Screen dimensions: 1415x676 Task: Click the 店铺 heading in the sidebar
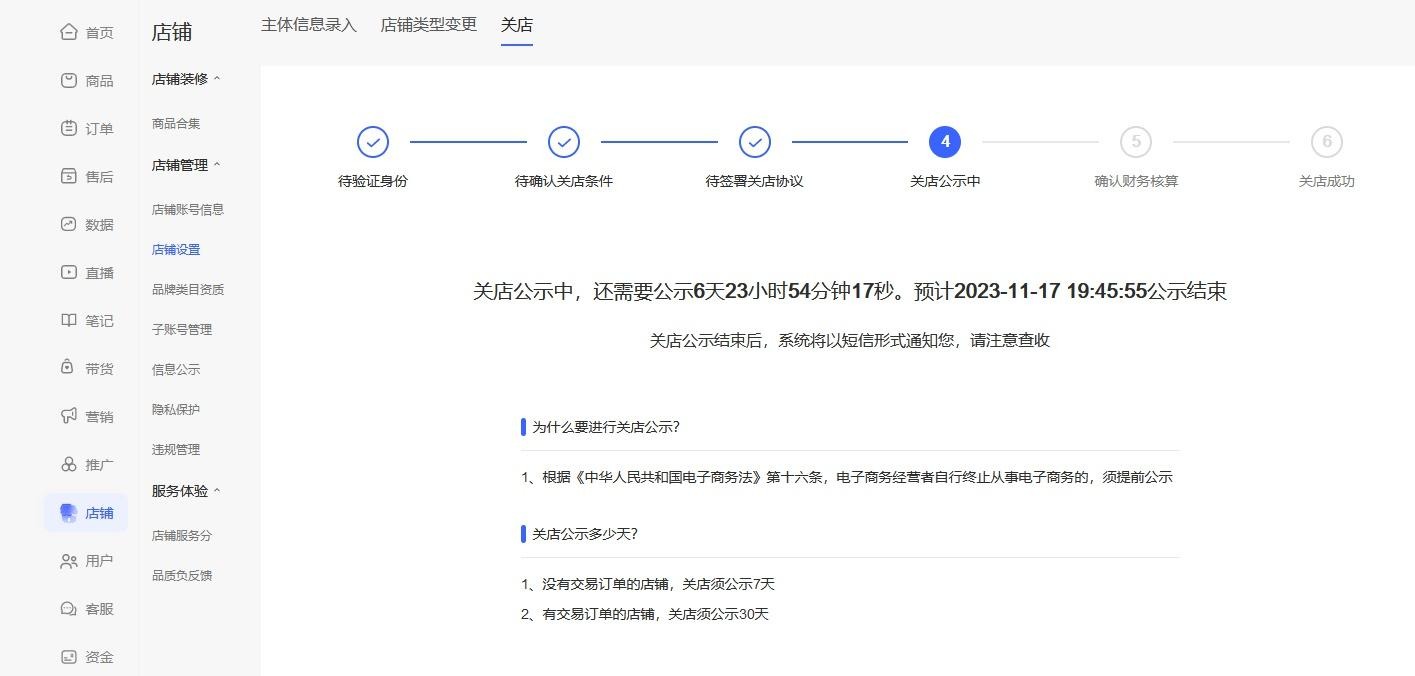pos(172,32)
